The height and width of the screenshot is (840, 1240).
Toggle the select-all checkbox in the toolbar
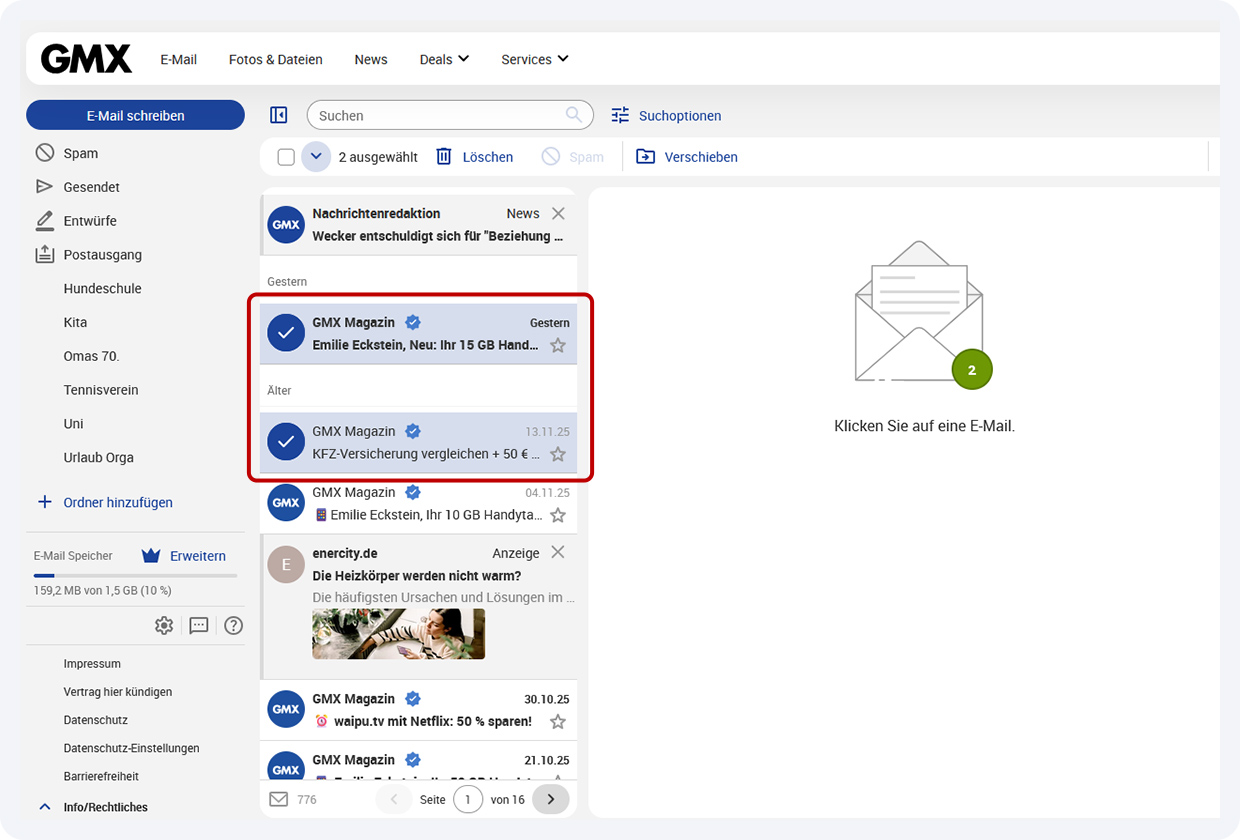[285, 156]
